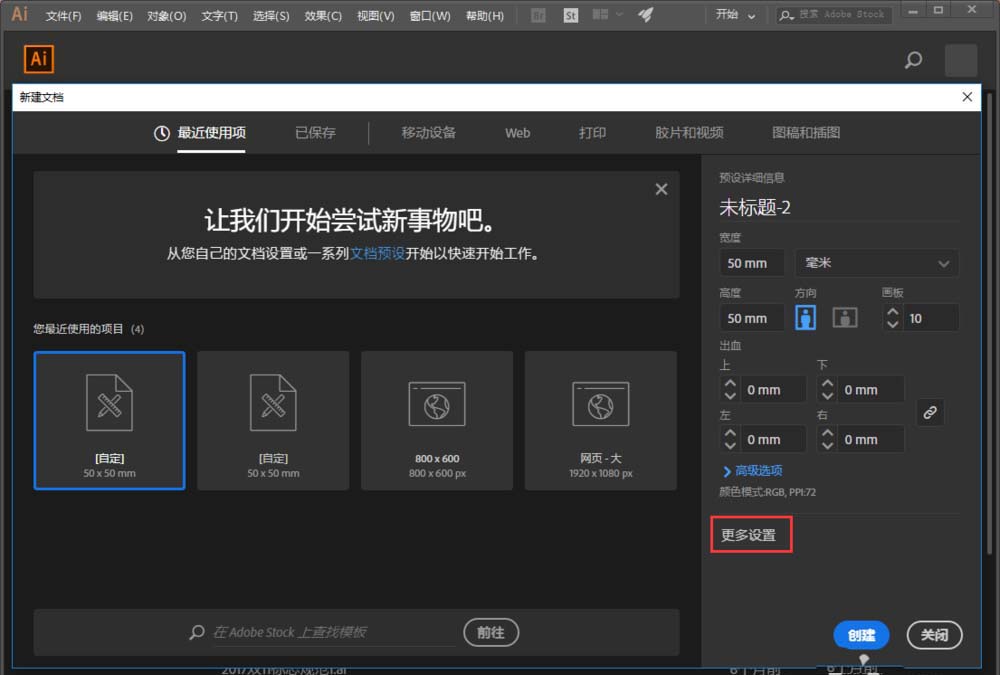The width and height of the screenshot is (1000, 675).
Task: Open the Web presets tab
Action: point(517,133)
